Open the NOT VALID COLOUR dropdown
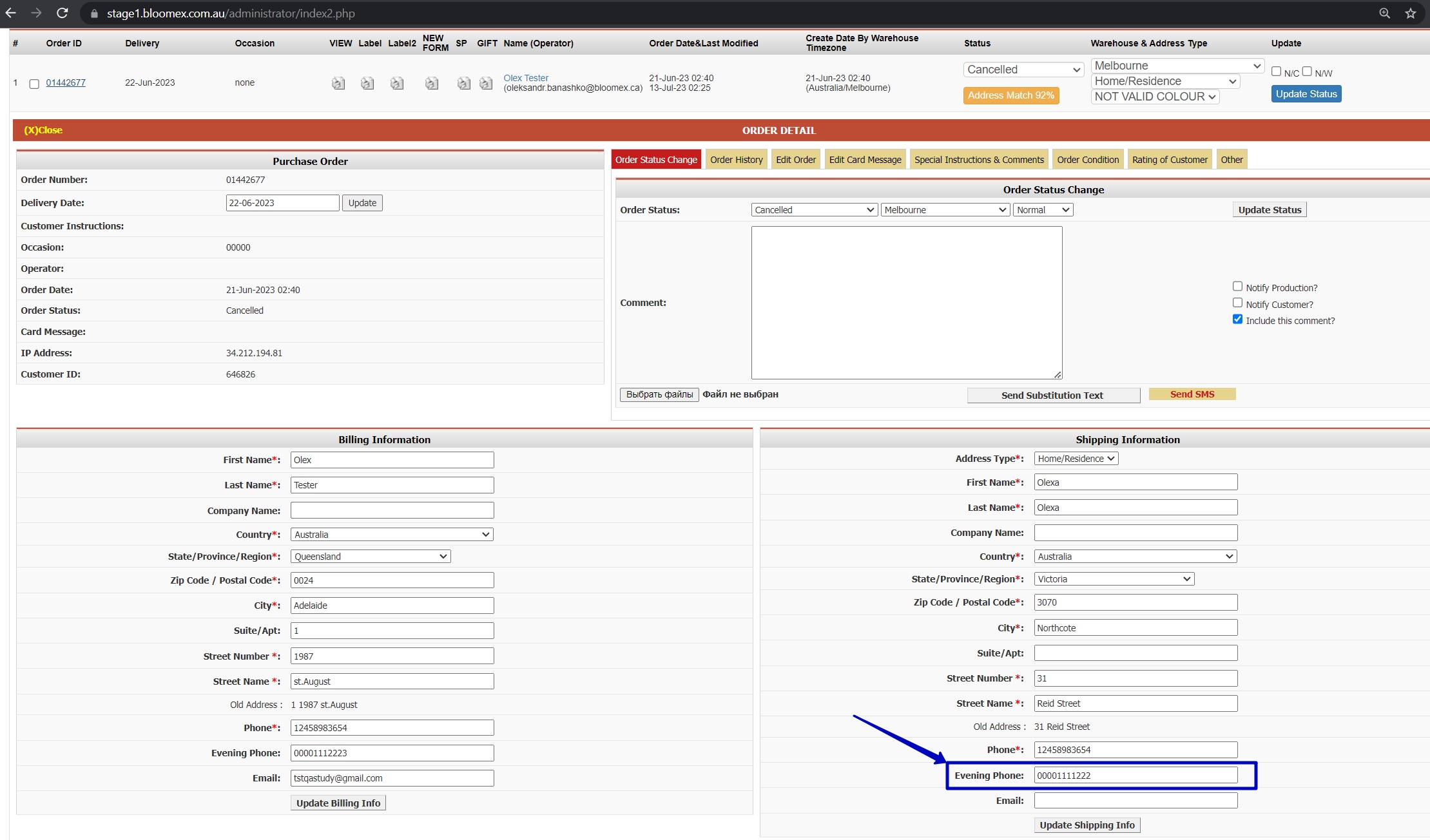The height and width of the screenshot is (840, 1430). coord(1155,97)
